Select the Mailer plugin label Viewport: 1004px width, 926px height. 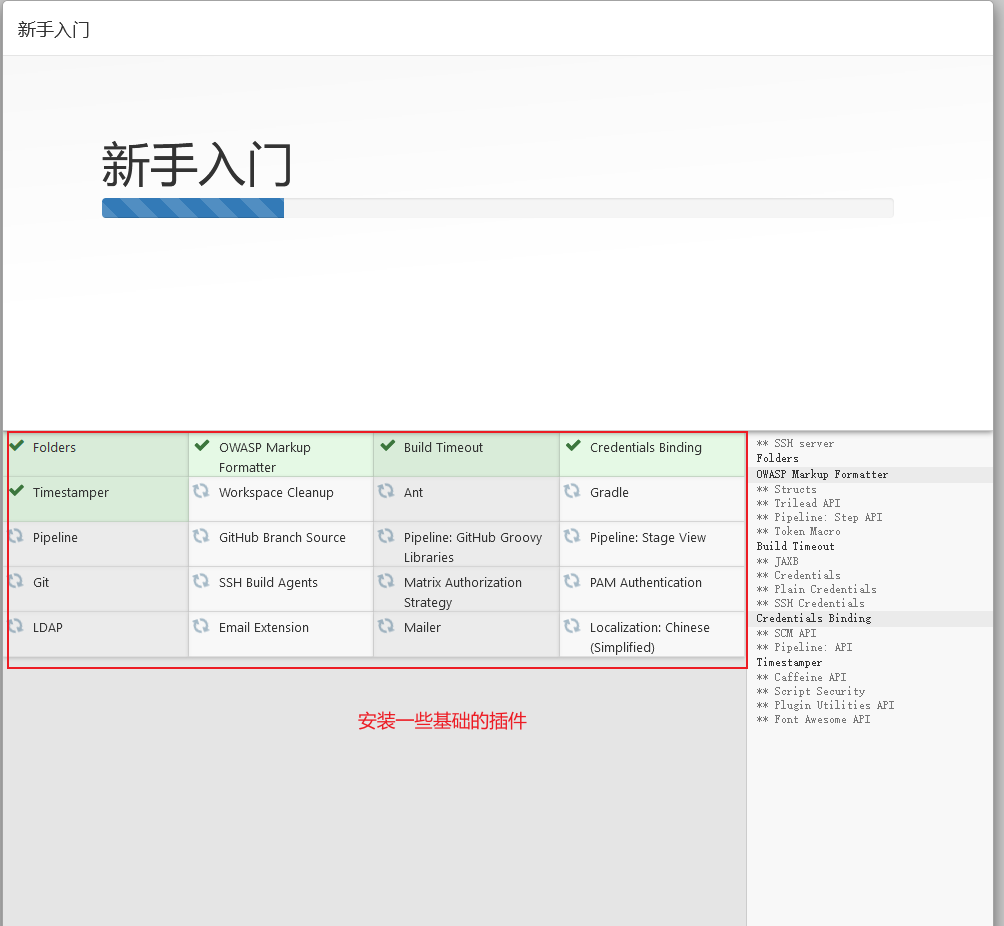(x=422, y=628)
